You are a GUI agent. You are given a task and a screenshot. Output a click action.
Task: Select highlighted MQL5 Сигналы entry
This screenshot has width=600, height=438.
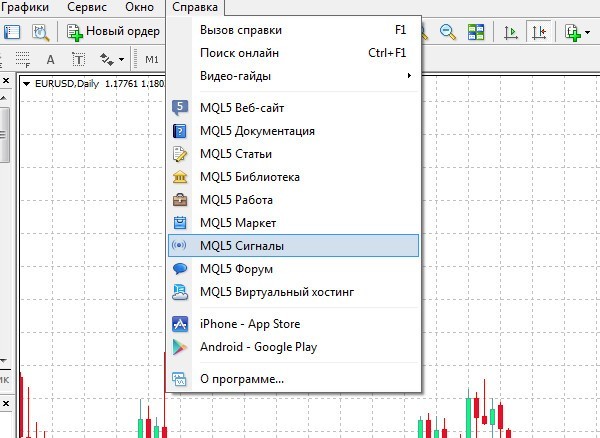293,246
